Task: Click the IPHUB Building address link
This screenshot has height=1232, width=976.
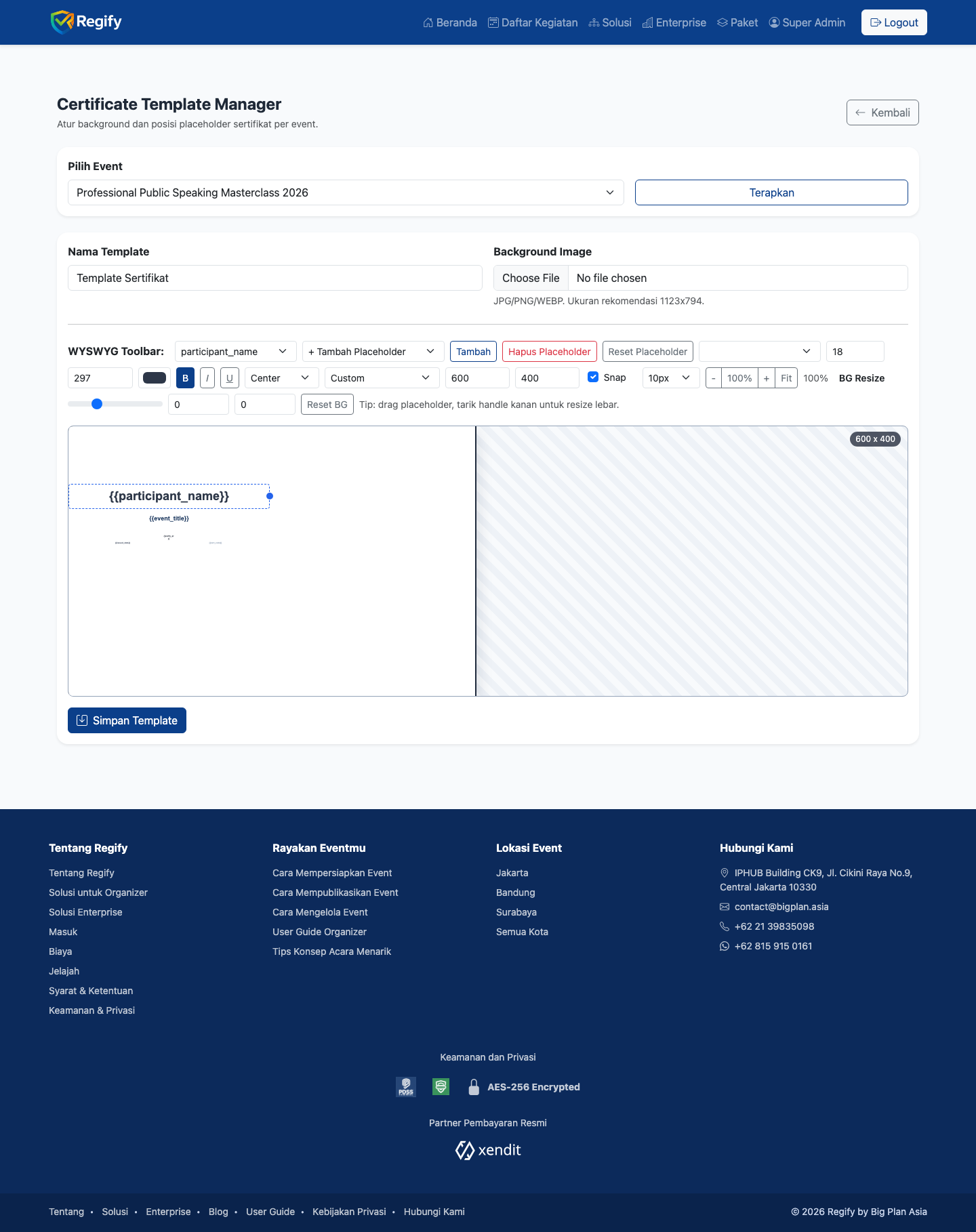Action: [816, 880]
